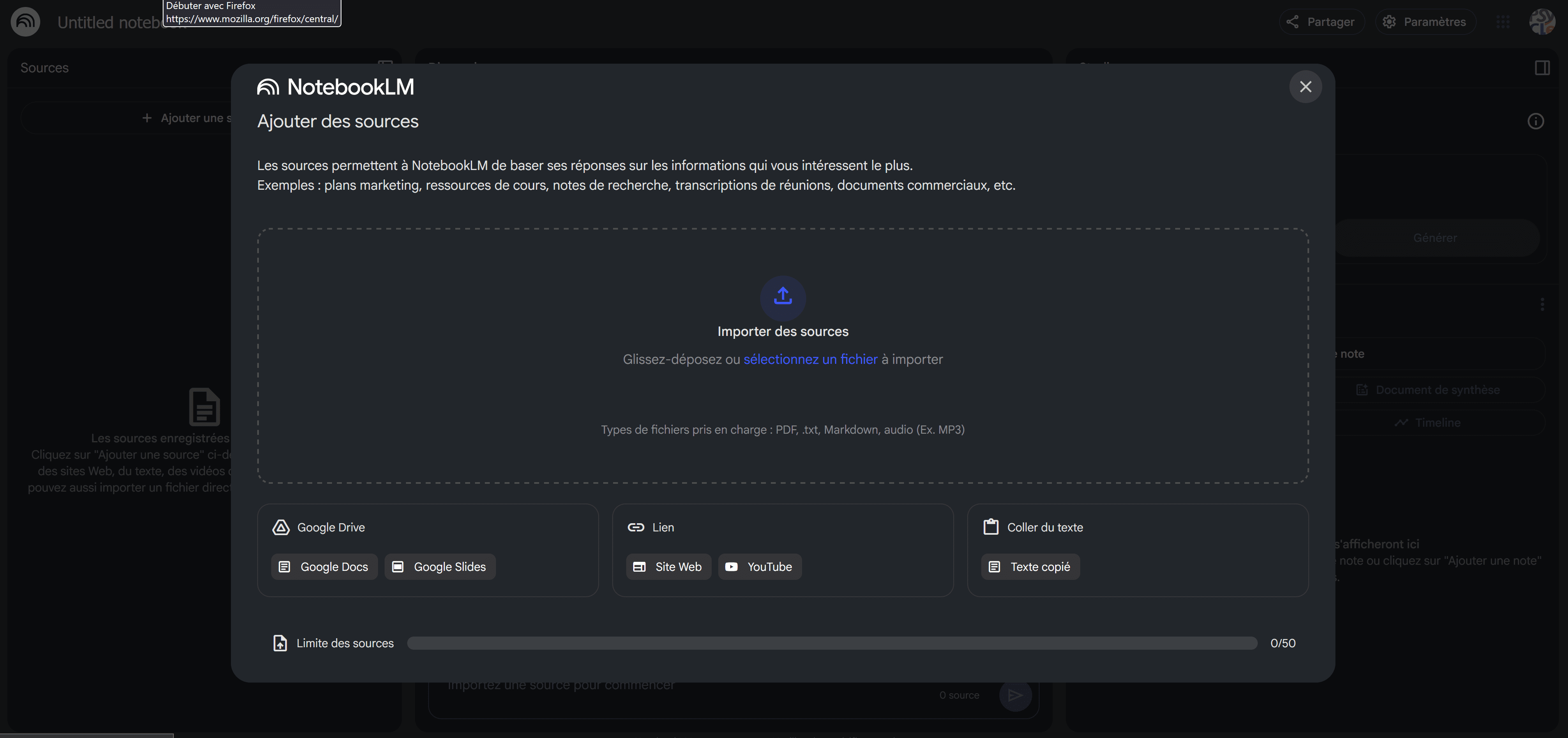Image resolution: width=1568 pixels, height=738 pixels.
Task: Open the NotebookLM home logo in the top bar
Action: tap(25, 22)
